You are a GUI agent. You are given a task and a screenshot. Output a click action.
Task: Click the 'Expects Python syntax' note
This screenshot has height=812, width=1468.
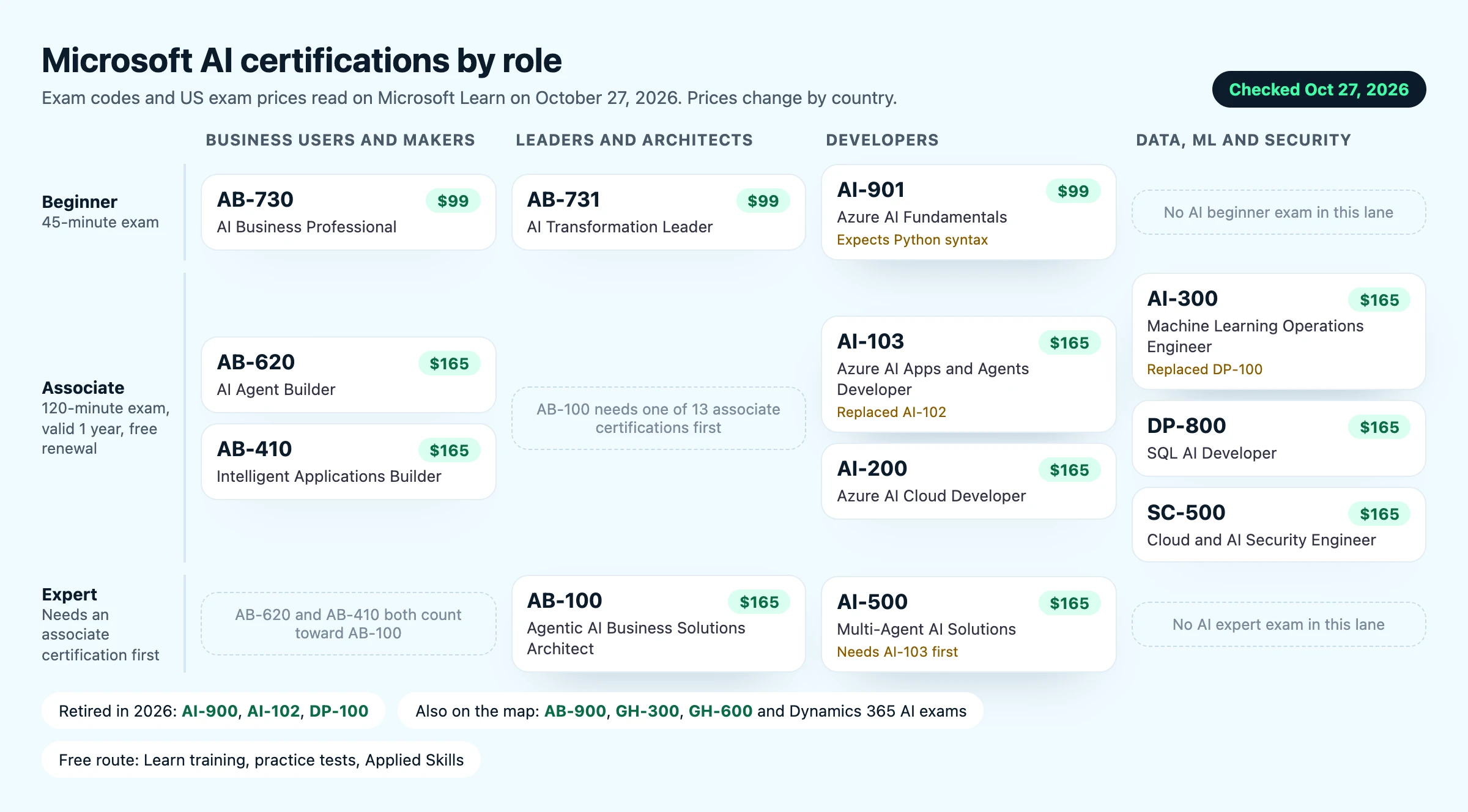912,240
